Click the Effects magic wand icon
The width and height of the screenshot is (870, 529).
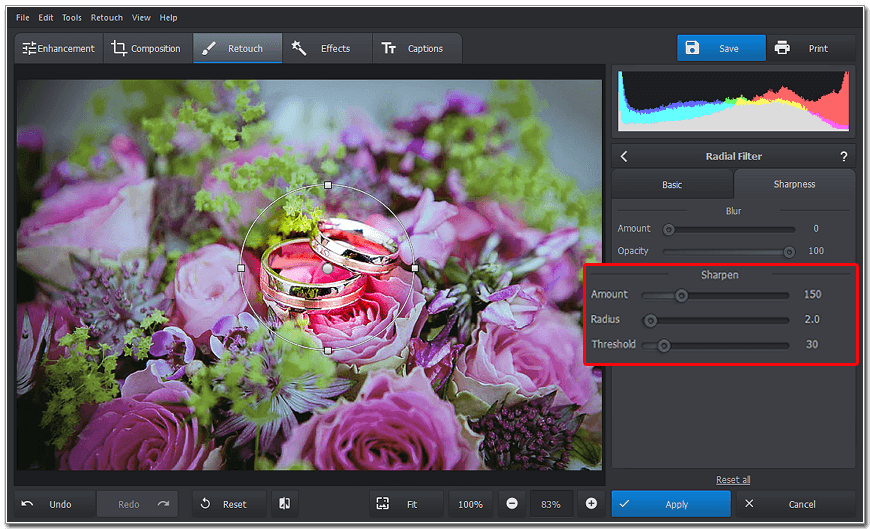click(x=299, y=48)
